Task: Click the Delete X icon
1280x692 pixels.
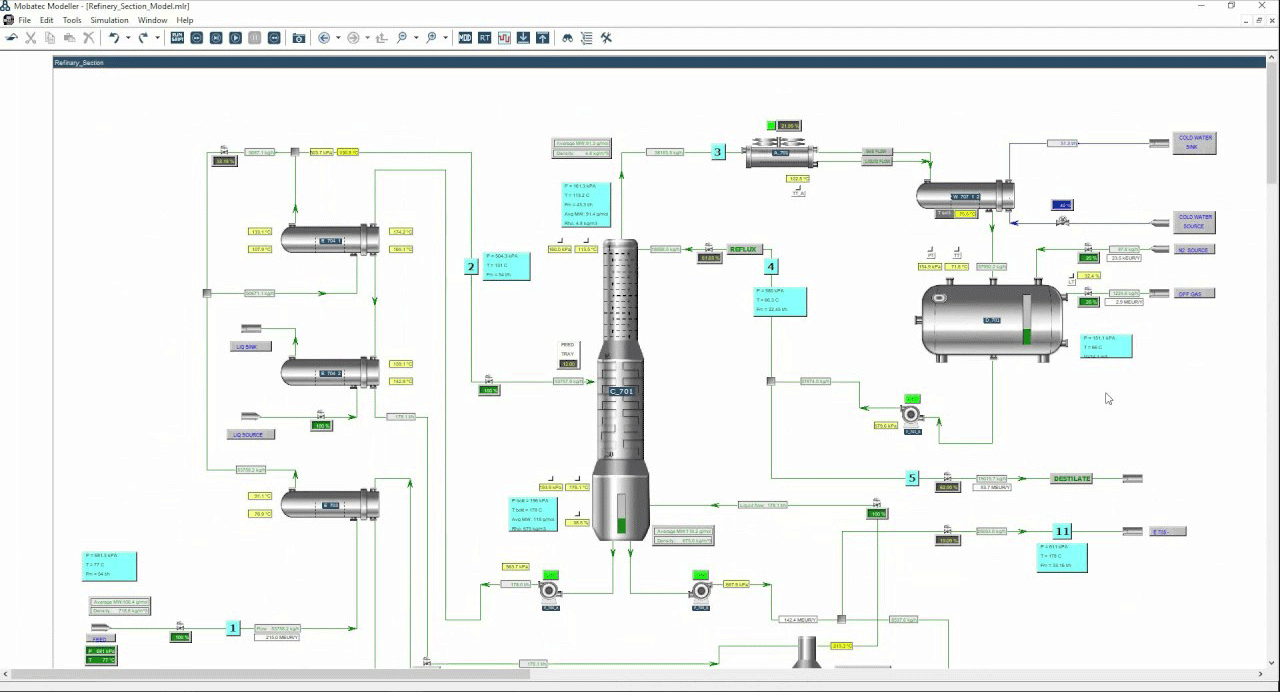Action: [89, 38]
